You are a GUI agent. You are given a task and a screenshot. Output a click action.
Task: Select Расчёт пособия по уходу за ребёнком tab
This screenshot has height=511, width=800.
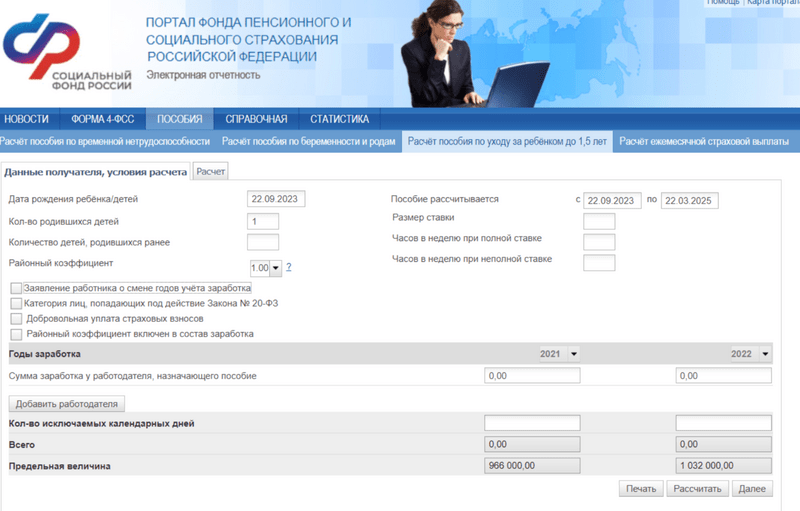[507, 141]
